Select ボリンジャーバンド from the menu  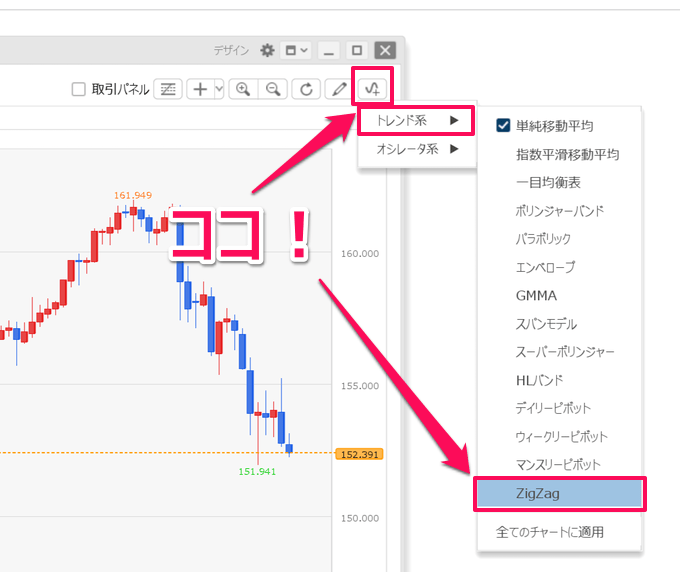coord(559,211)
